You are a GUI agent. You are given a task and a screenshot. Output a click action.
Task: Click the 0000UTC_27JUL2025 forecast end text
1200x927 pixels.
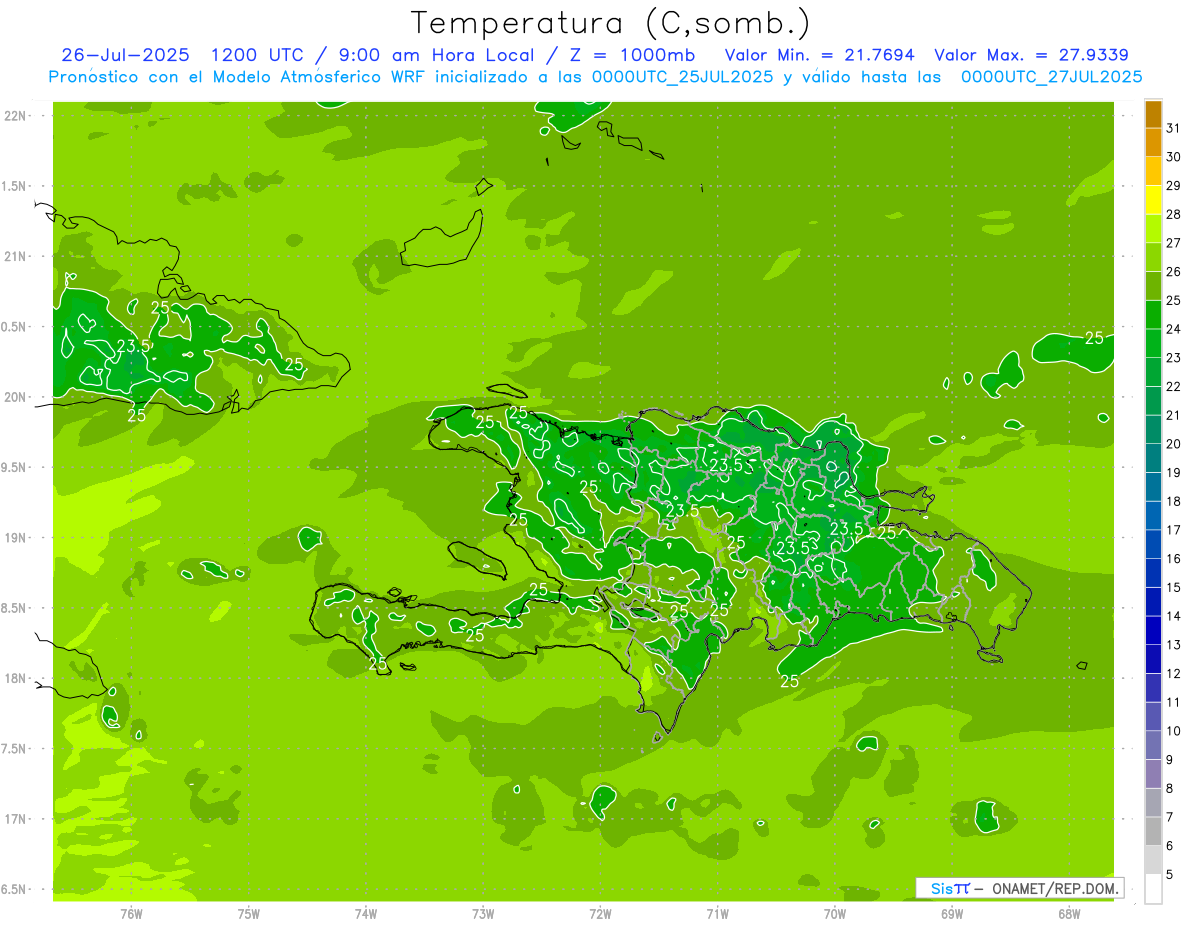coord(1051,77)
